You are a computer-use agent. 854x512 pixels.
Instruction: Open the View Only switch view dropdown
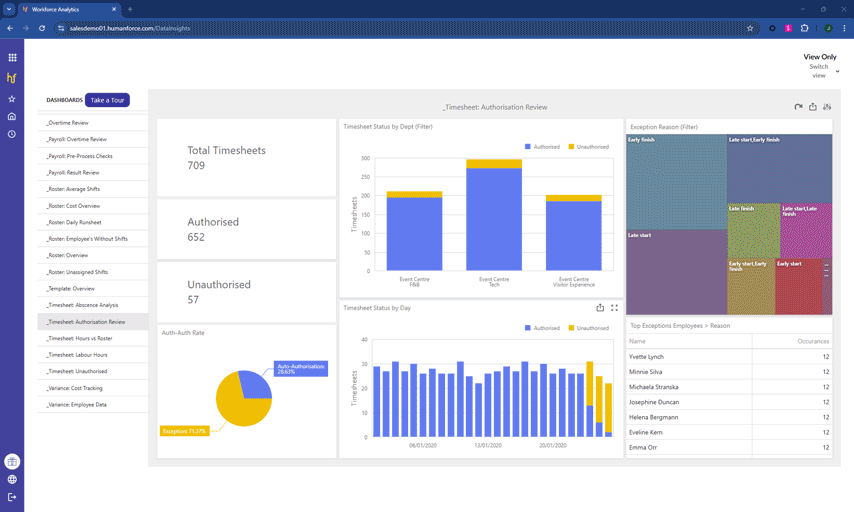(837, 71)
